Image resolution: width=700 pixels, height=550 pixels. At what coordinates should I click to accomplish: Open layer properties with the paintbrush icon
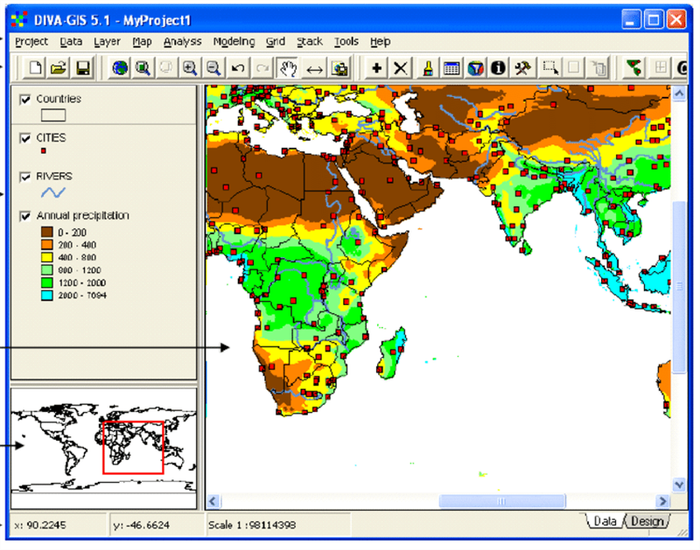[x=428, y=68]
